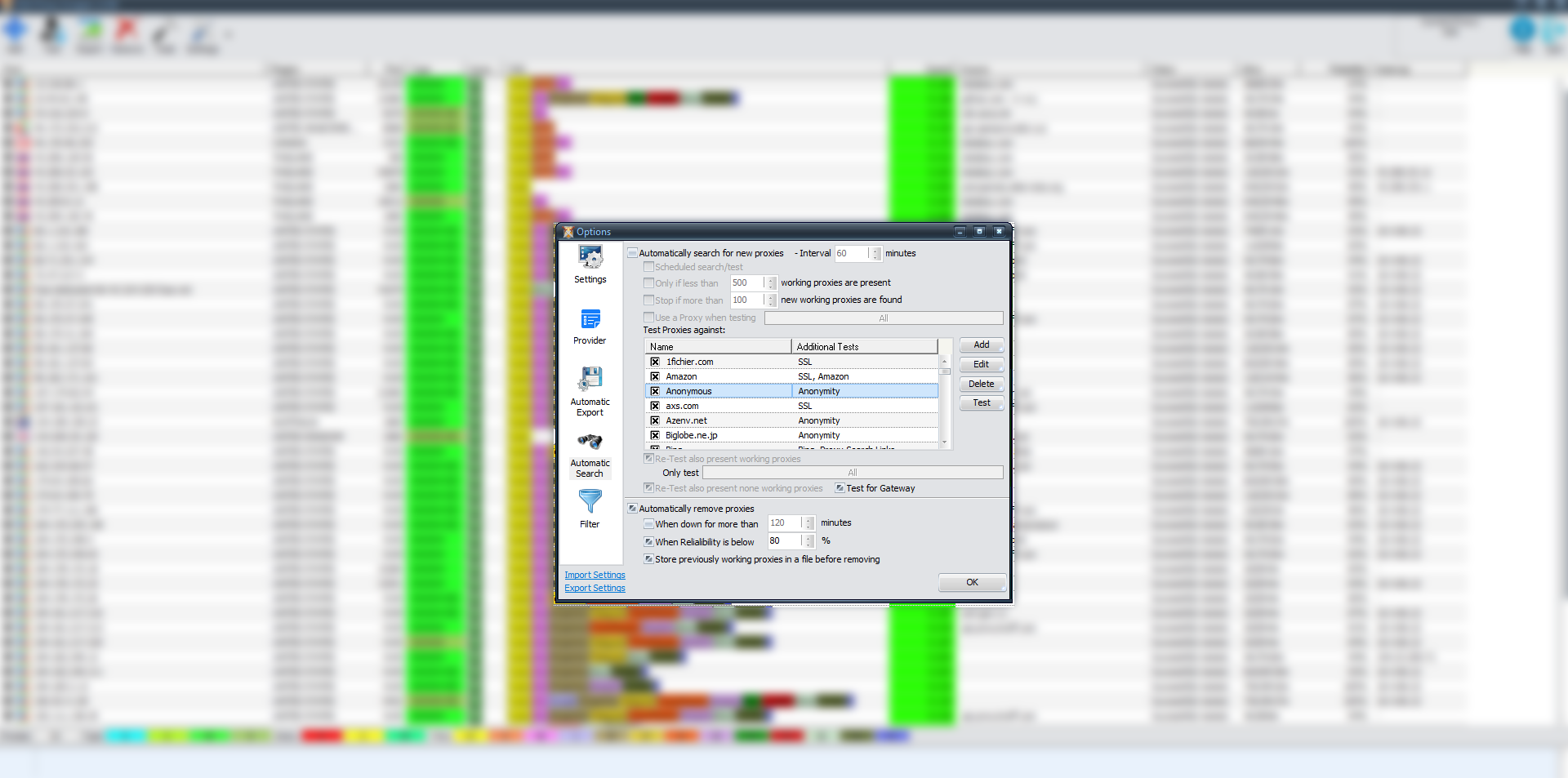Toggle the Test for Gateway checkbox
Image resolution: width=1568 pixels, height=778 pixels.
click(x=840, y=488)
